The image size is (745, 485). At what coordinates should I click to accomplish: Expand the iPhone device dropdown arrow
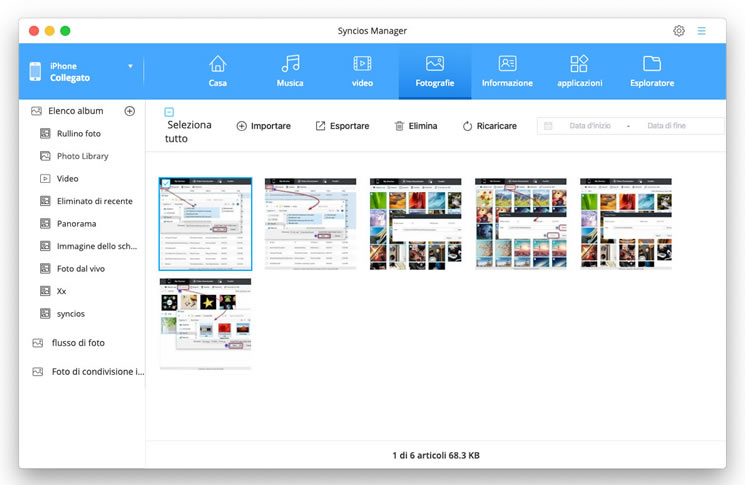[130, 66]
